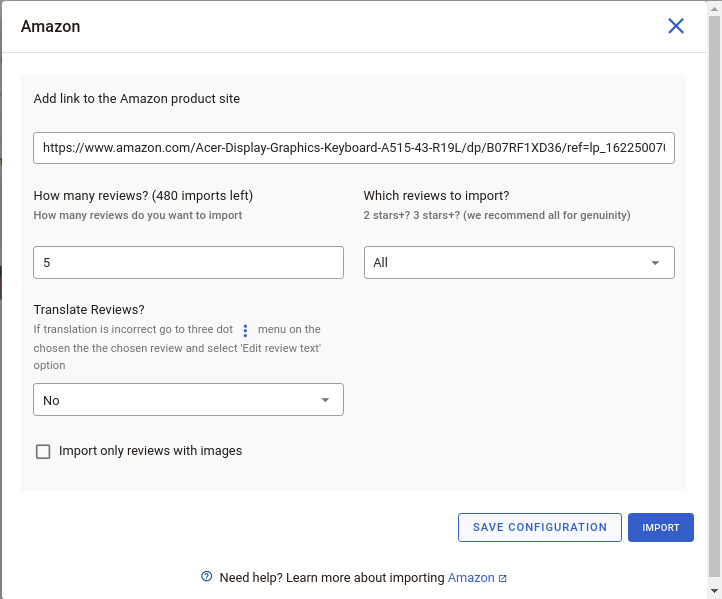Click 'How many reviews do you want to import' text
Image resolution: width=722 pixels, height=599 pixels.
[138, 215]
